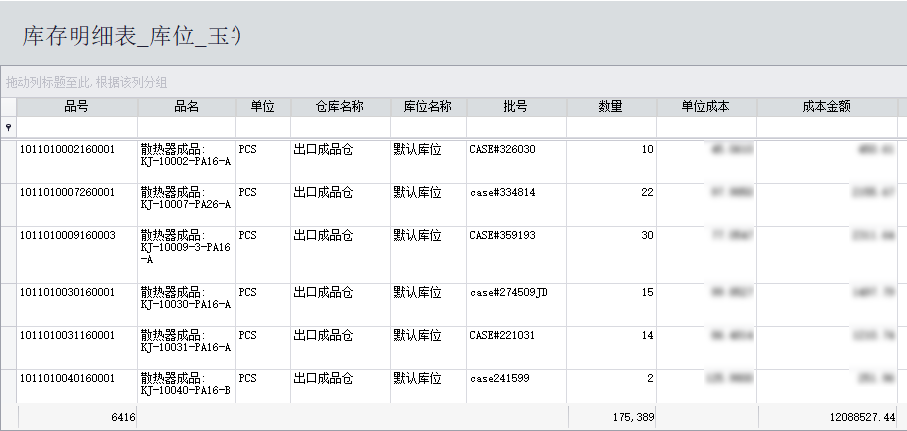
Task: Select cell 1011010030160001
Action: pyautogui.click(x=68, y=292)
